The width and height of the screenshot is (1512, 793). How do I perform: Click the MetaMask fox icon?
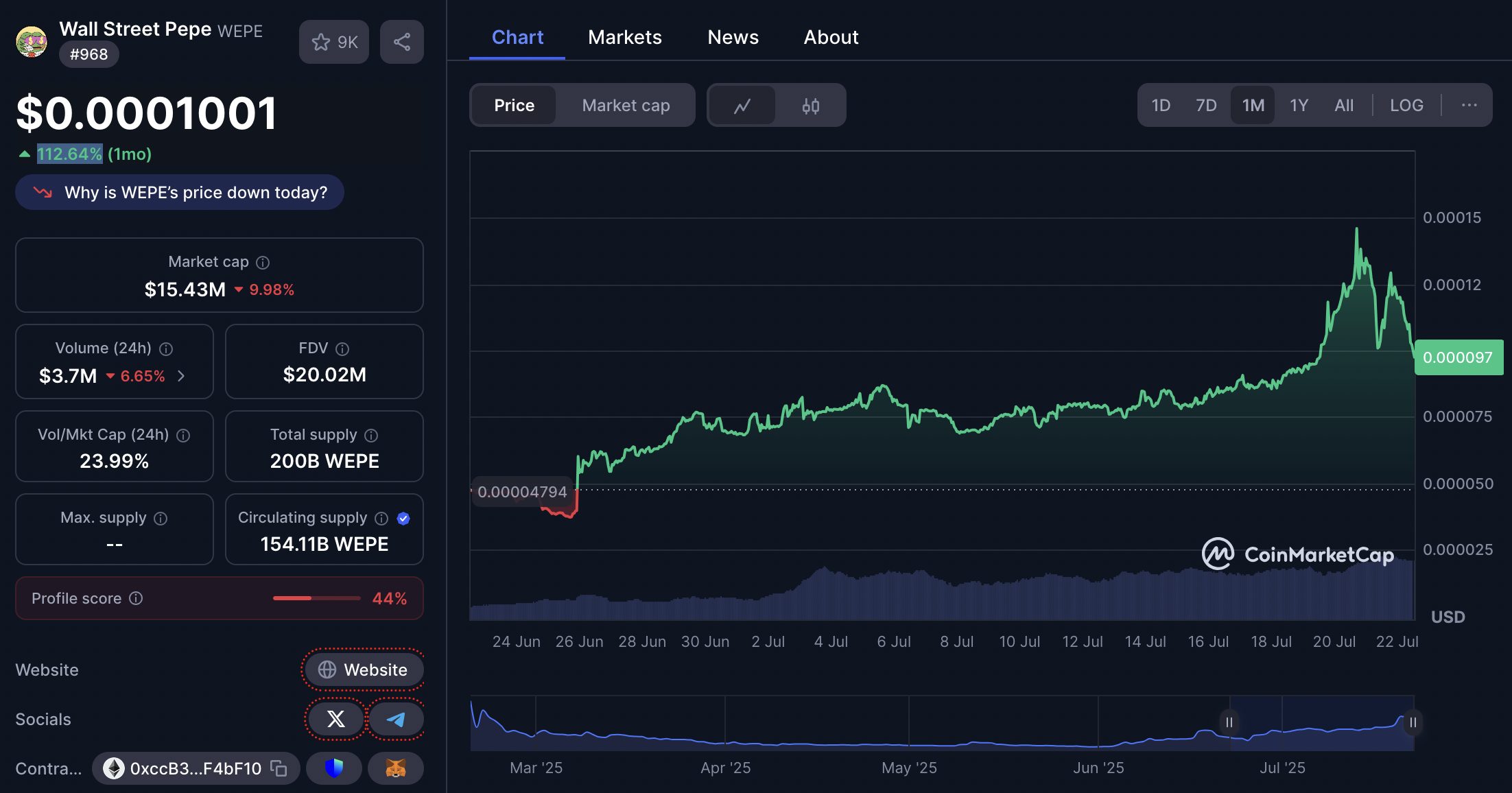pos(396,768)
